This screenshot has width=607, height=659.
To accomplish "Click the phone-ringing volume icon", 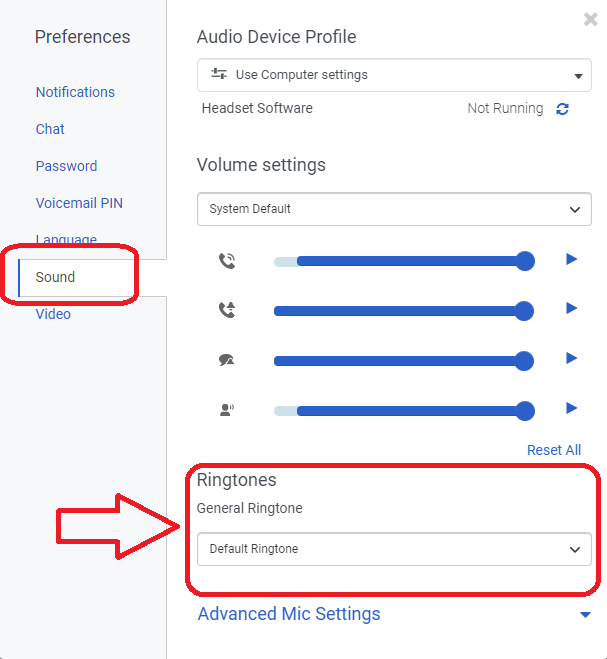I will coord(227,261).
